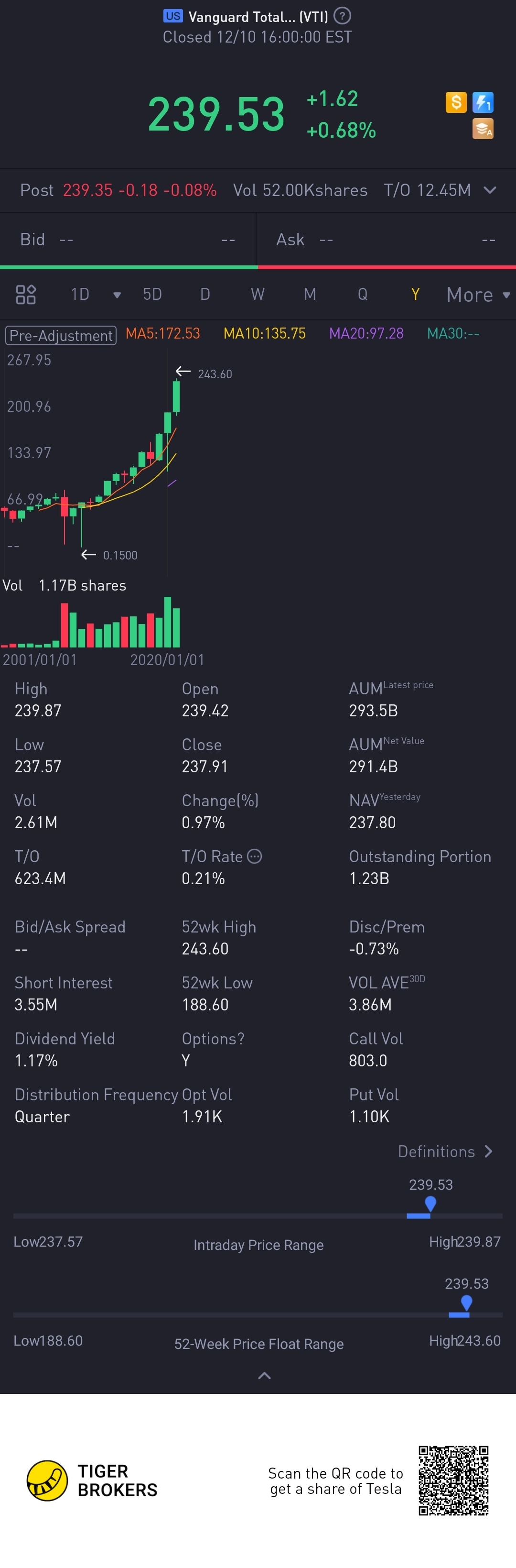Open the chart layout grid icon
516x1568 pixels.
25,295
